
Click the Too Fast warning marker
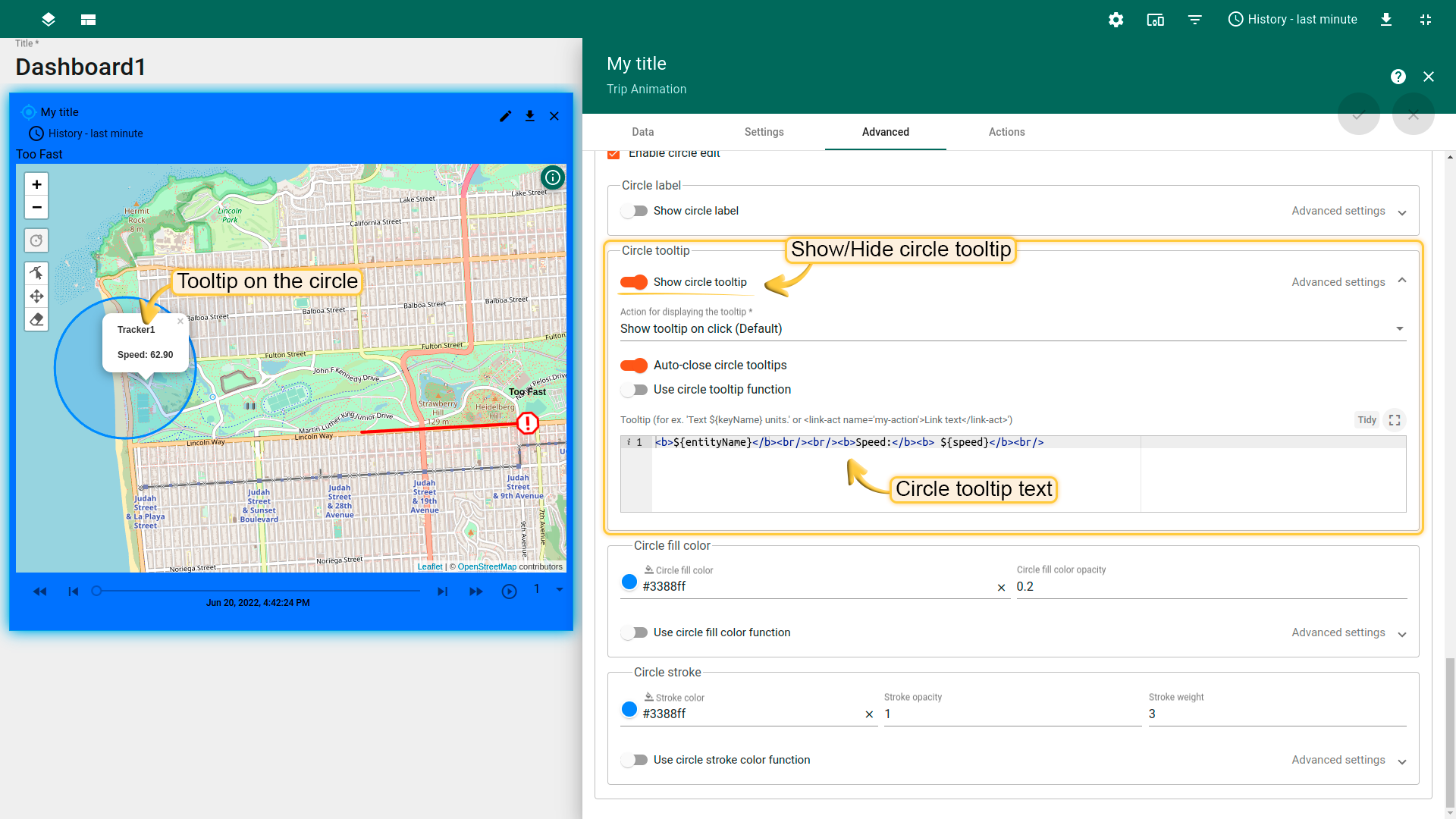[528, 423]
